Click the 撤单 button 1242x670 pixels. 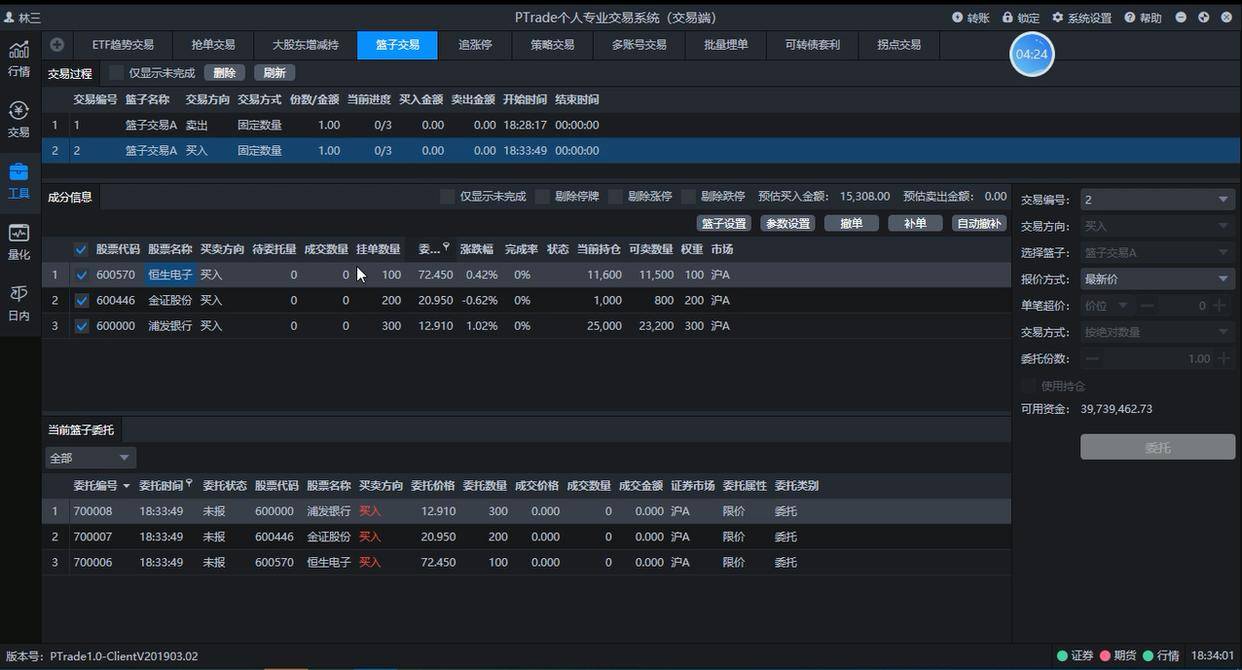(x=852, y=224)
